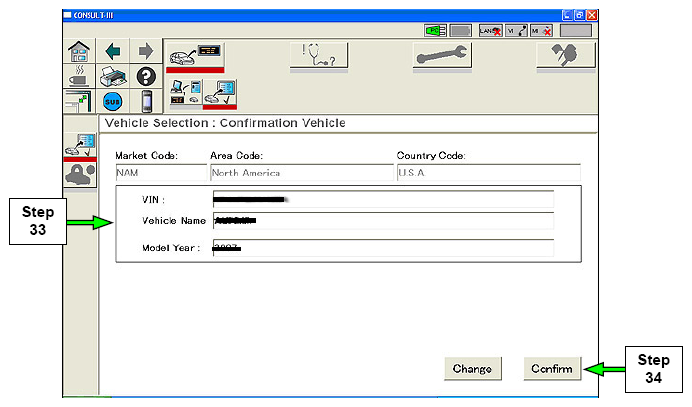Viewport: 692px width, 407px height.
Task: Open the wrench repair tab
Action: [x=442, y=56]
